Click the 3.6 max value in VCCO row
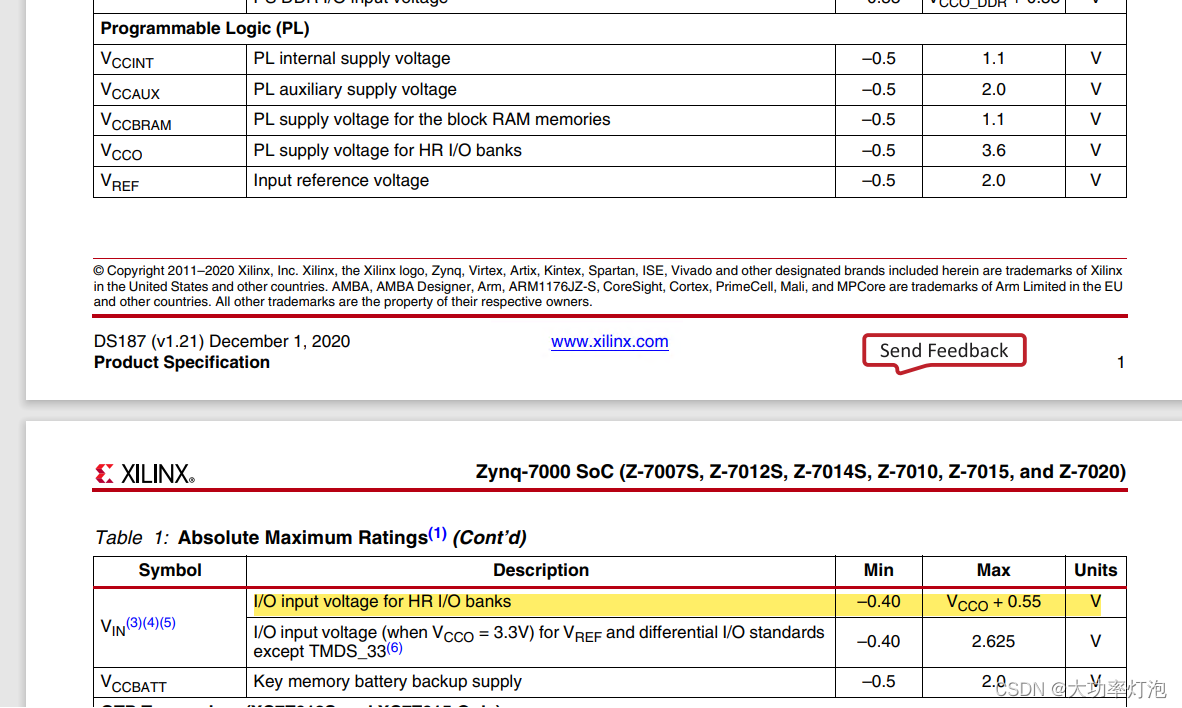The image size is (1182, 708). (x=994, y=151)
